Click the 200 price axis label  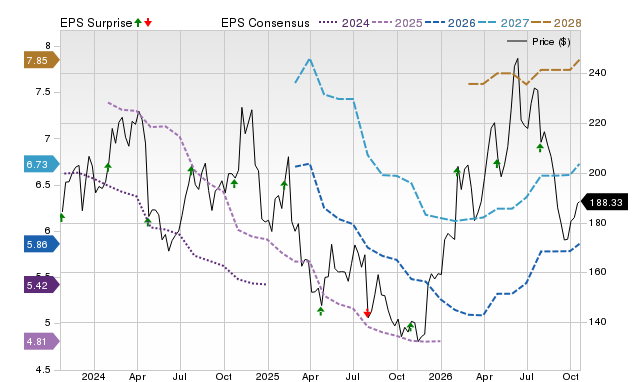597,173
